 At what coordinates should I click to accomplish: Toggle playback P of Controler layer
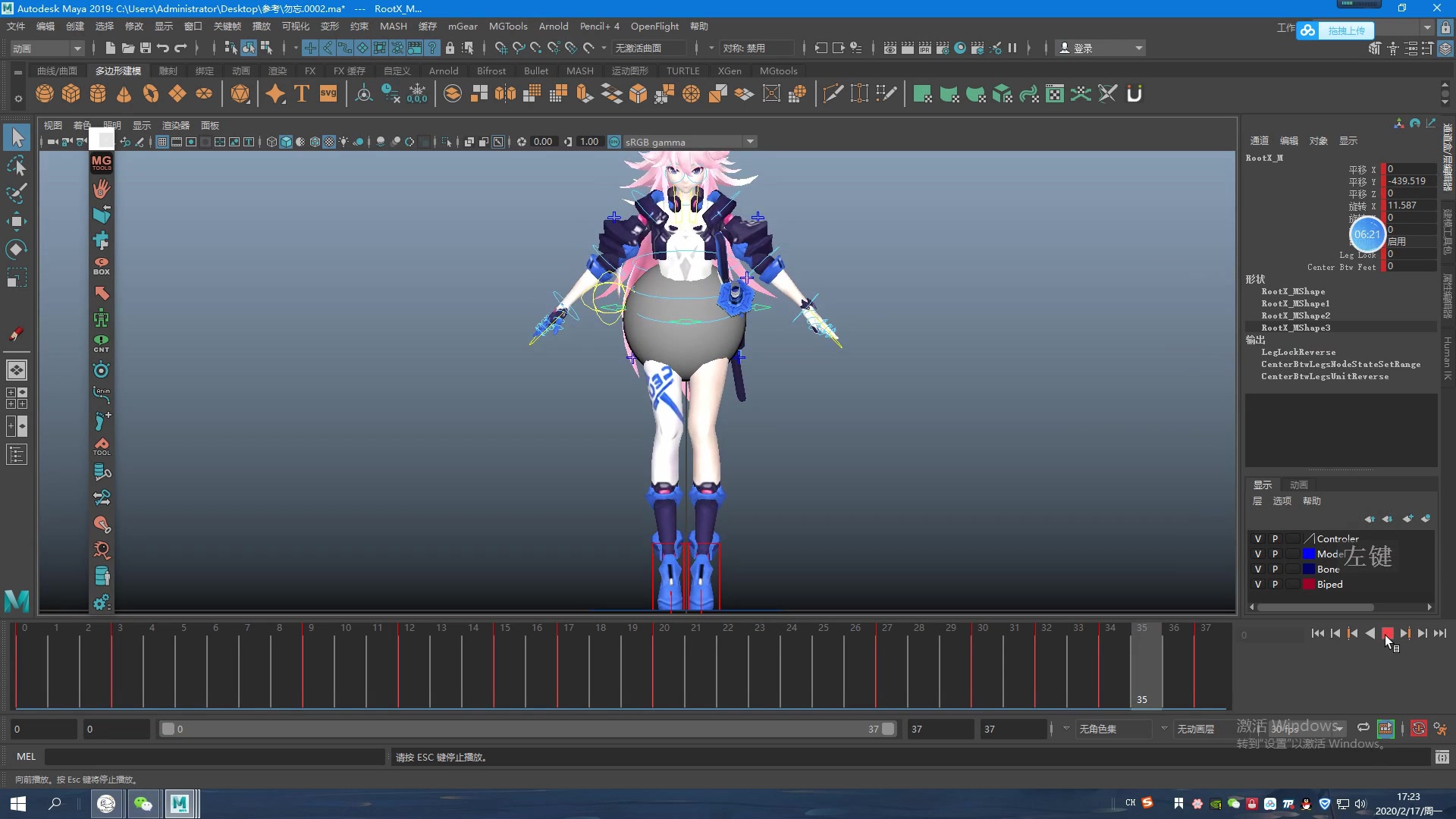point(1275,538)
